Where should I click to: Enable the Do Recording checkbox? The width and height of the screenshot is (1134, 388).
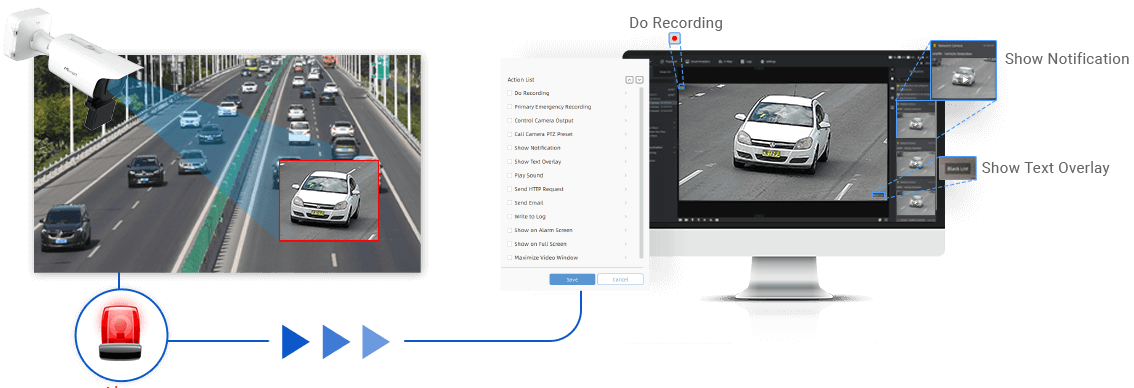pos(510,93)
